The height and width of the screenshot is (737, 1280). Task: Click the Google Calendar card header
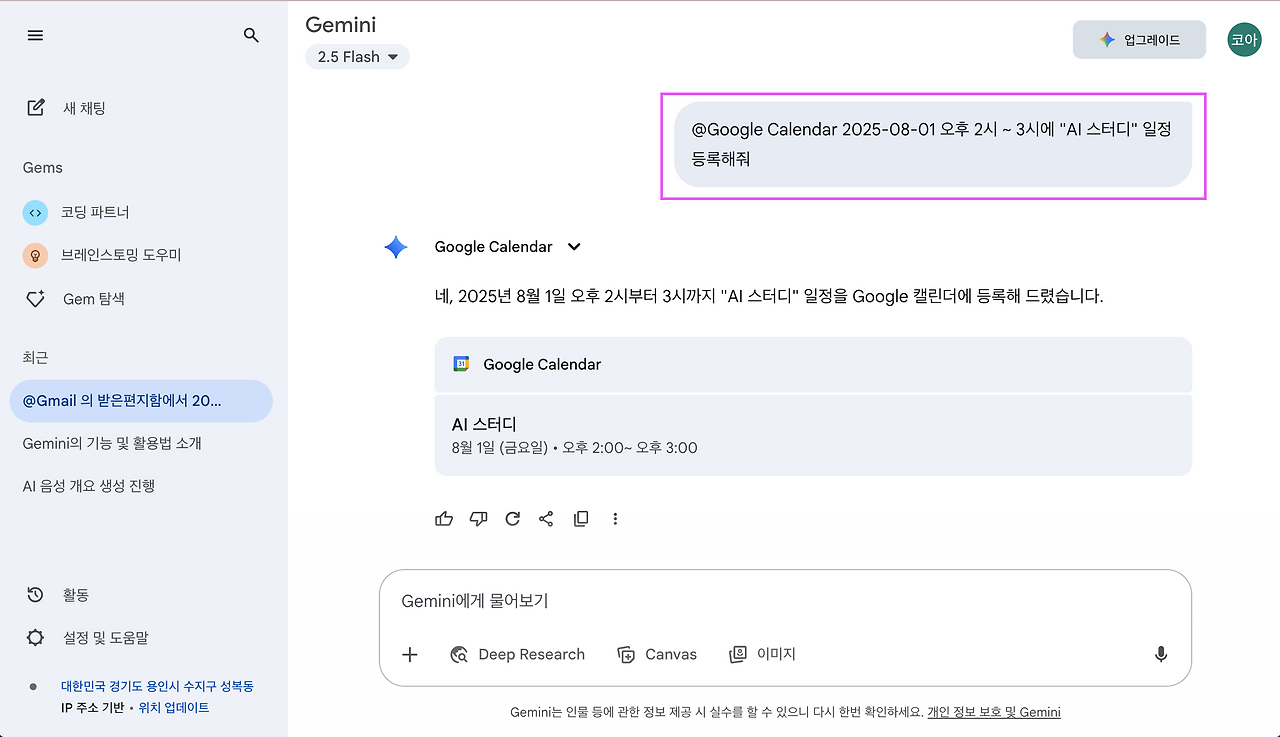(x=813, y=364)
